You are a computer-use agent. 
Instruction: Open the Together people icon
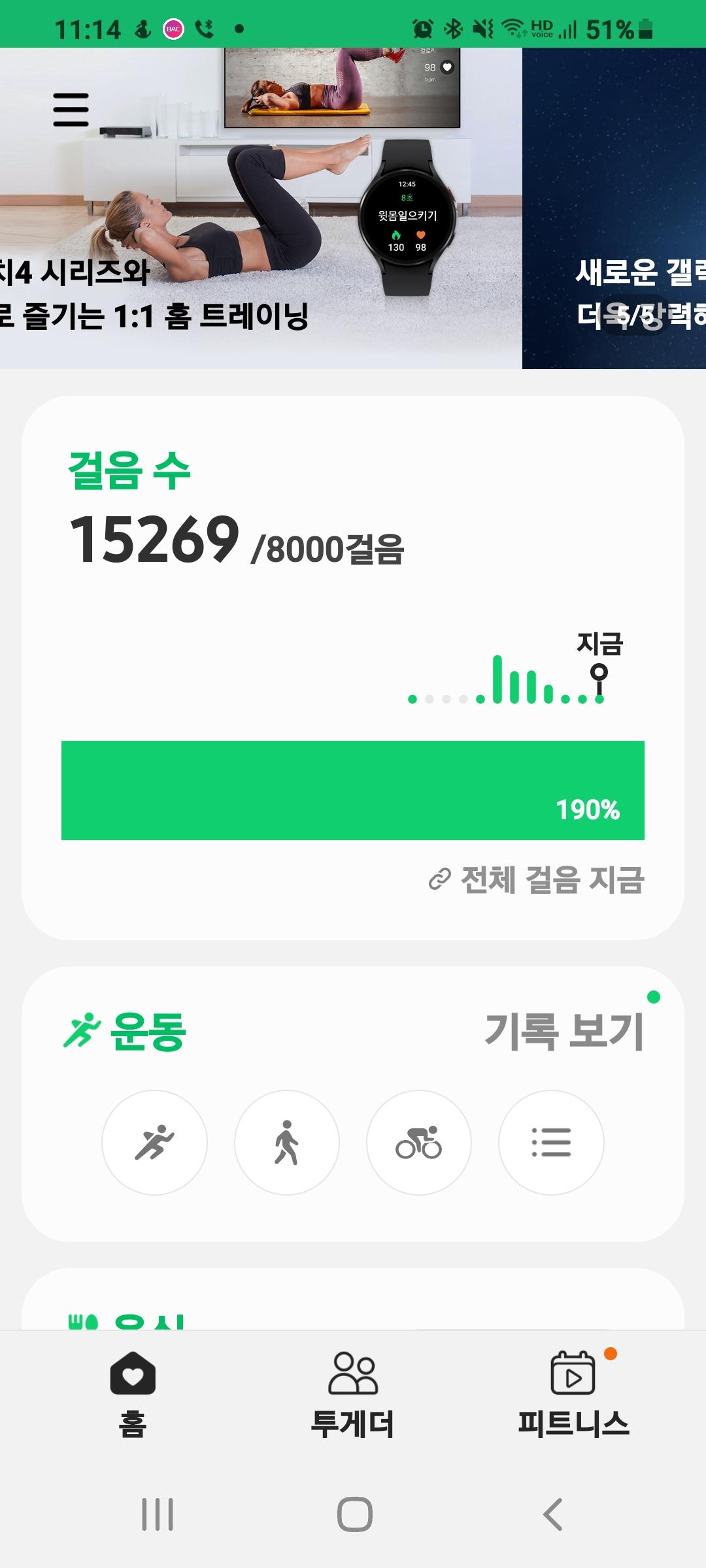click(353, 1372)
